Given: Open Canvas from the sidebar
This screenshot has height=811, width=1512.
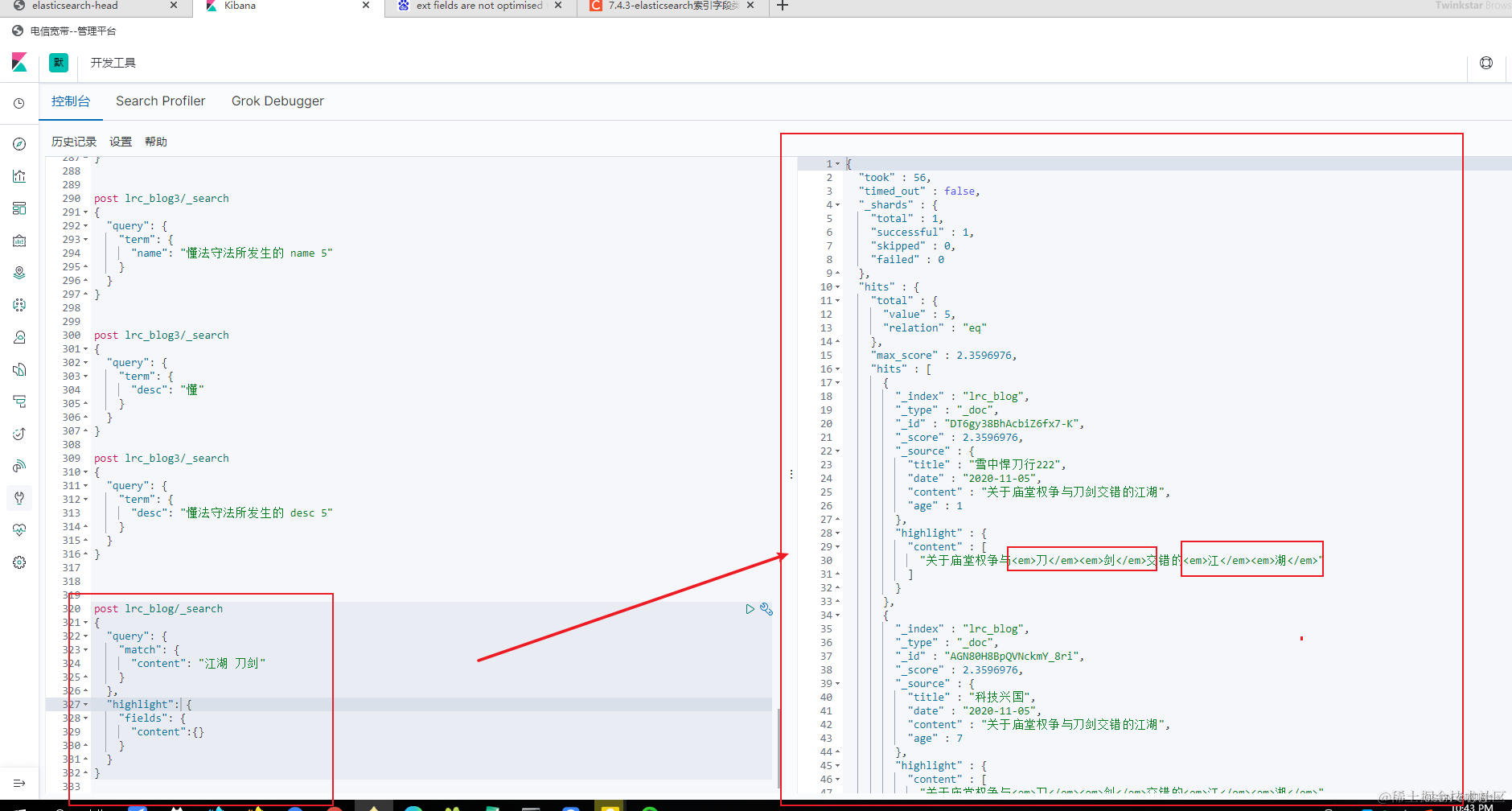Looking at the screenshot, I should click(x=19, y=241).
